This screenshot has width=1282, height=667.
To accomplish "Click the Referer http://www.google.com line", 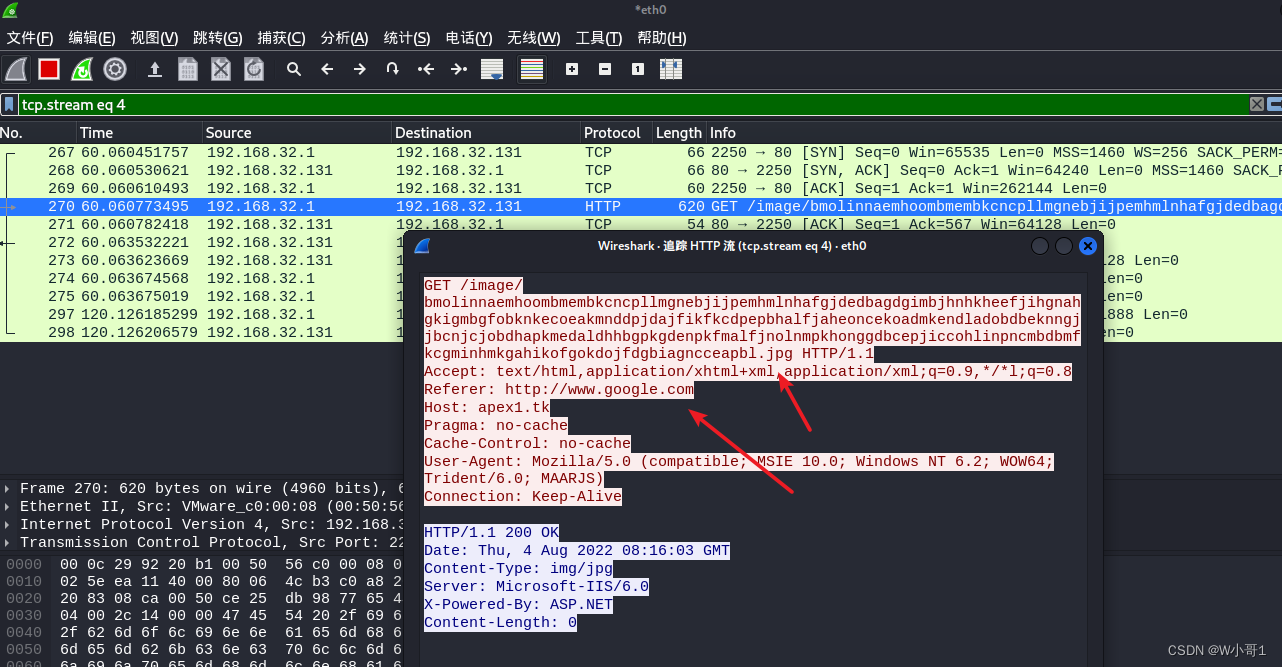I will (558, 389).
